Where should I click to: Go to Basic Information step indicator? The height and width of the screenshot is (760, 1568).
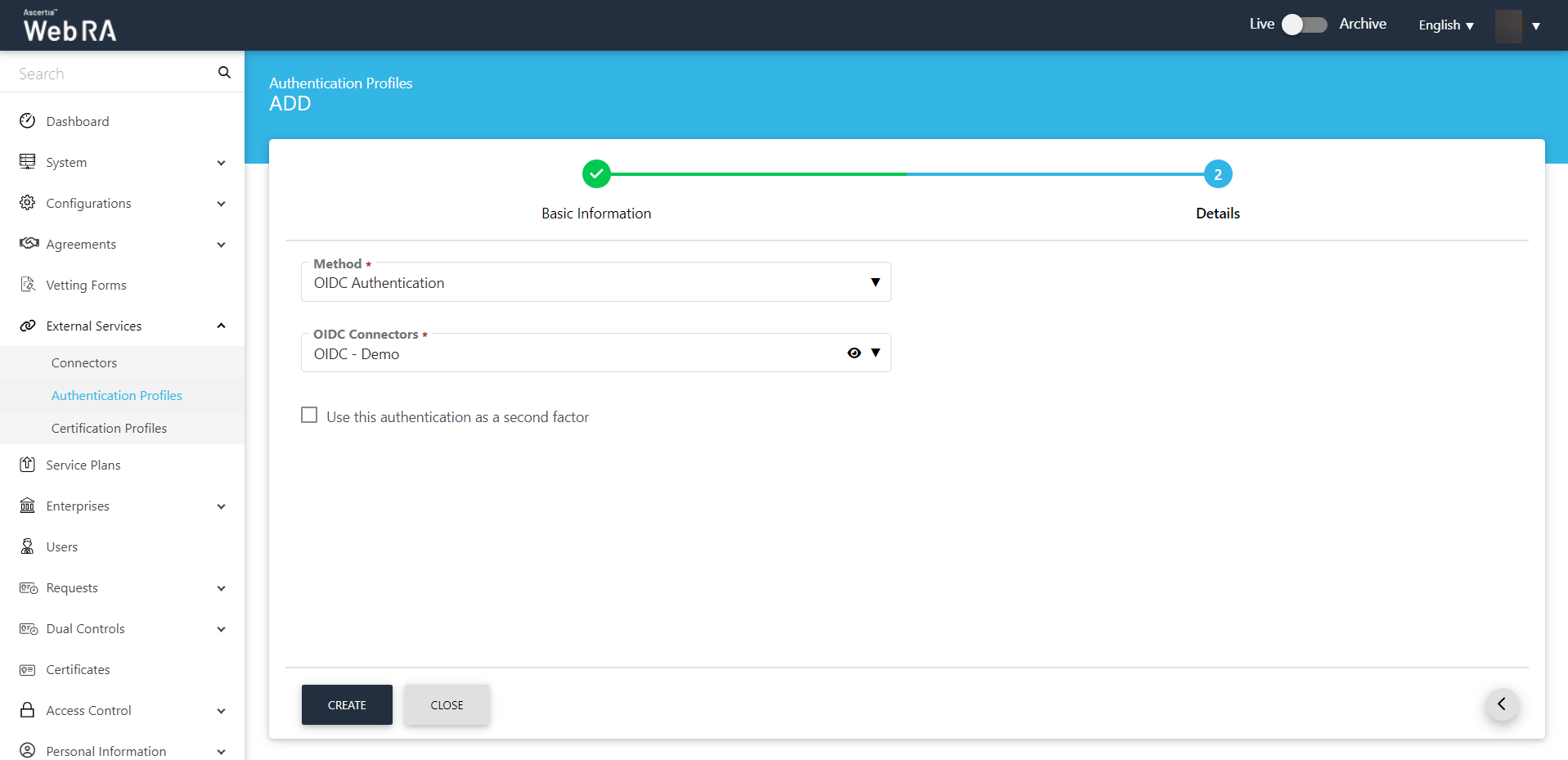[596, 174]
